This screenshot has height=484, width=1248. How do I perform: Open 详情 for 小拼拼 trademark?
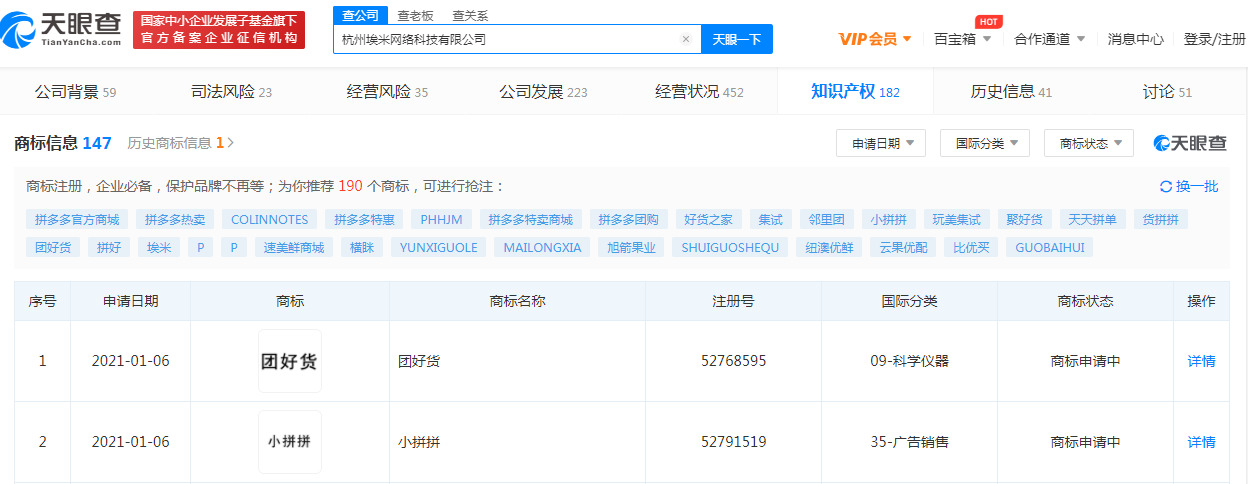(1201, 441)
